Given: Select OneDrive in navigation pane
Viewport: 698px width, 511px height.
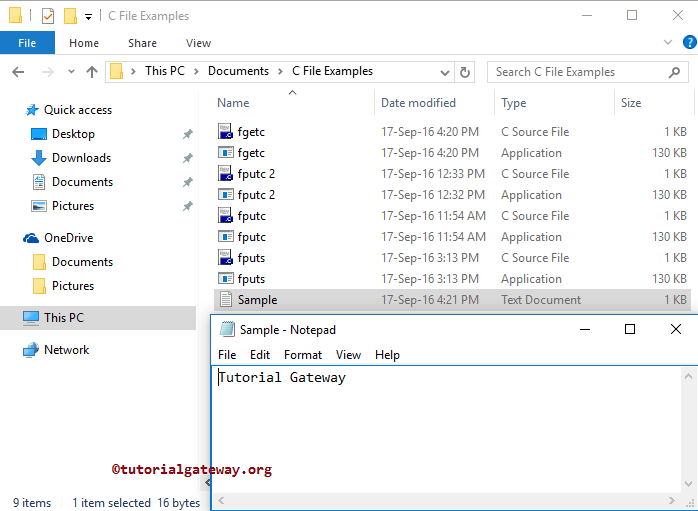Looking at the screenshot, I should click(69, 238).
